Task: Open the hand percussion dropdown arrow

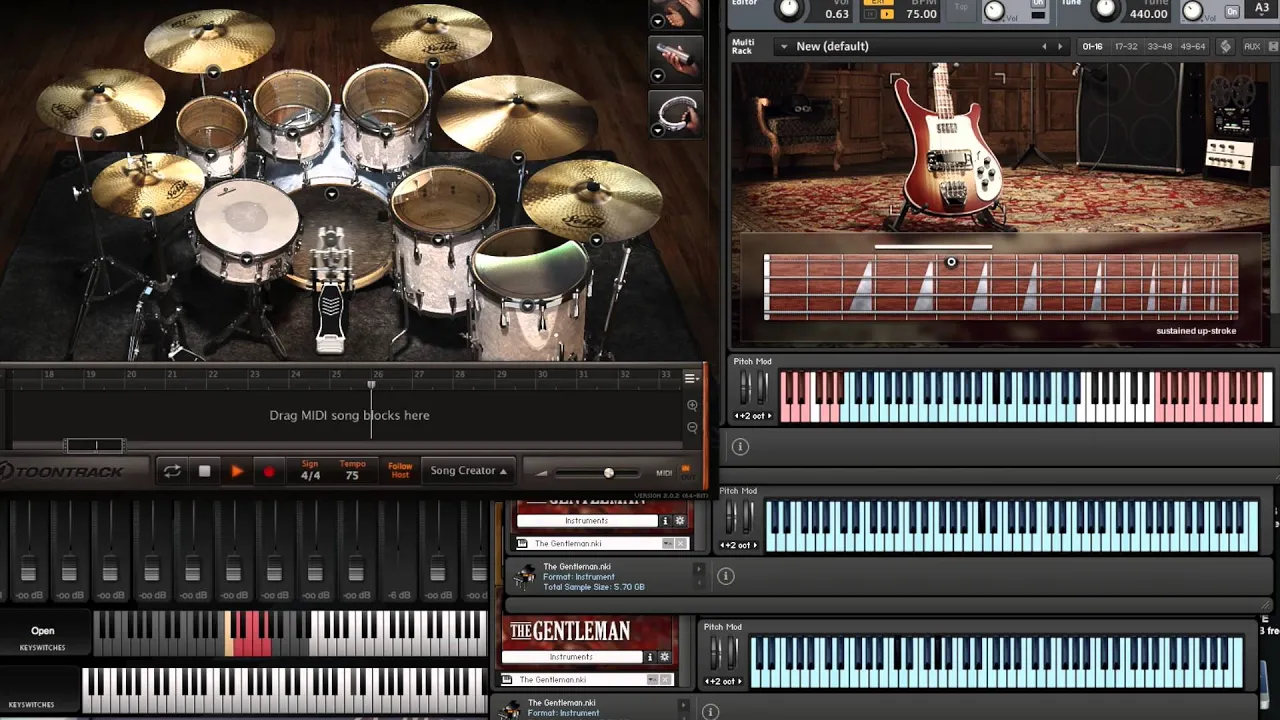Action: (x=658, y=21)
